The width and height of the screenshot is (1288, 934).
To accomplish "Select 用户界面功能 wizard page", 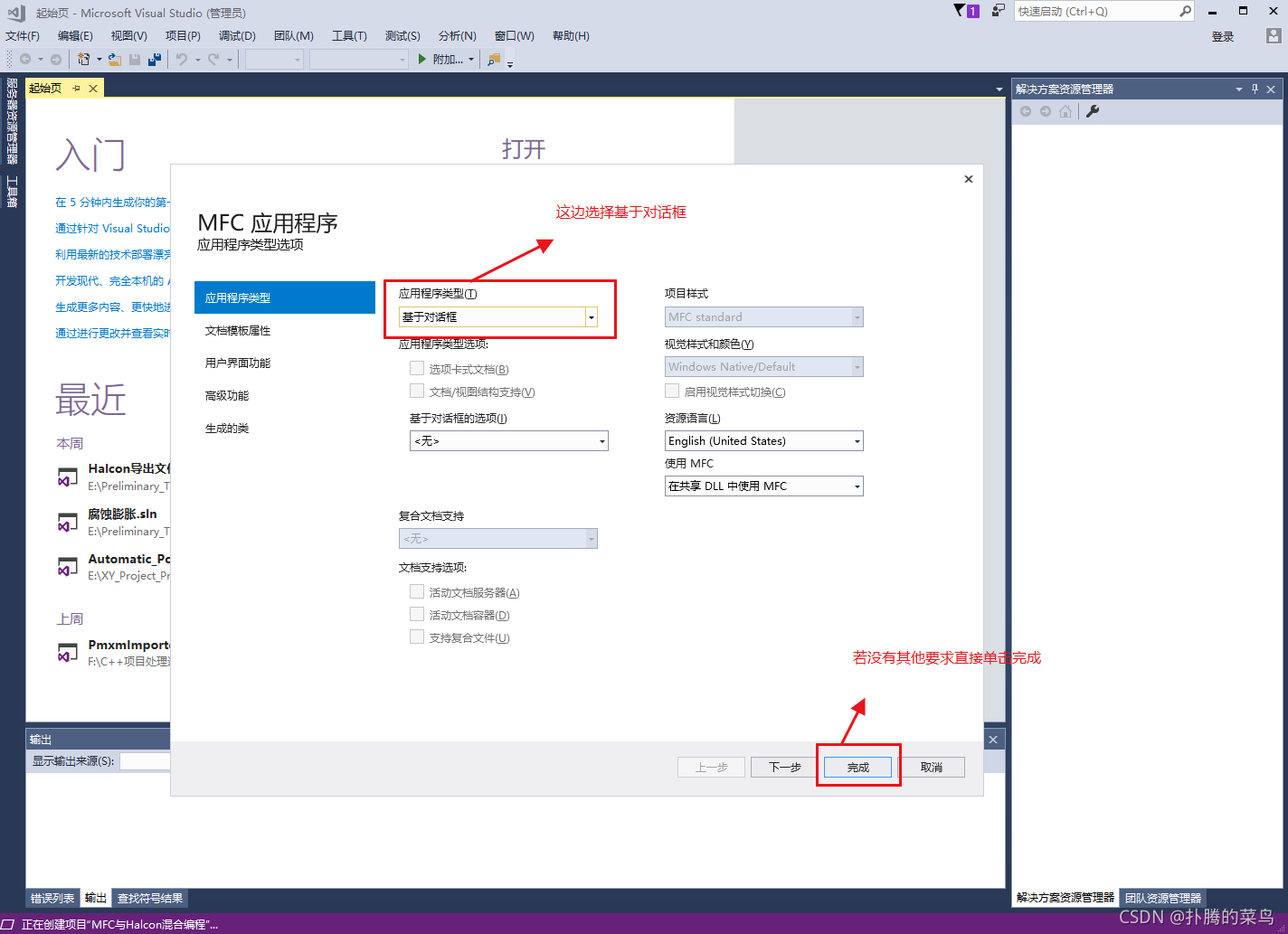I will pos(285,363).
